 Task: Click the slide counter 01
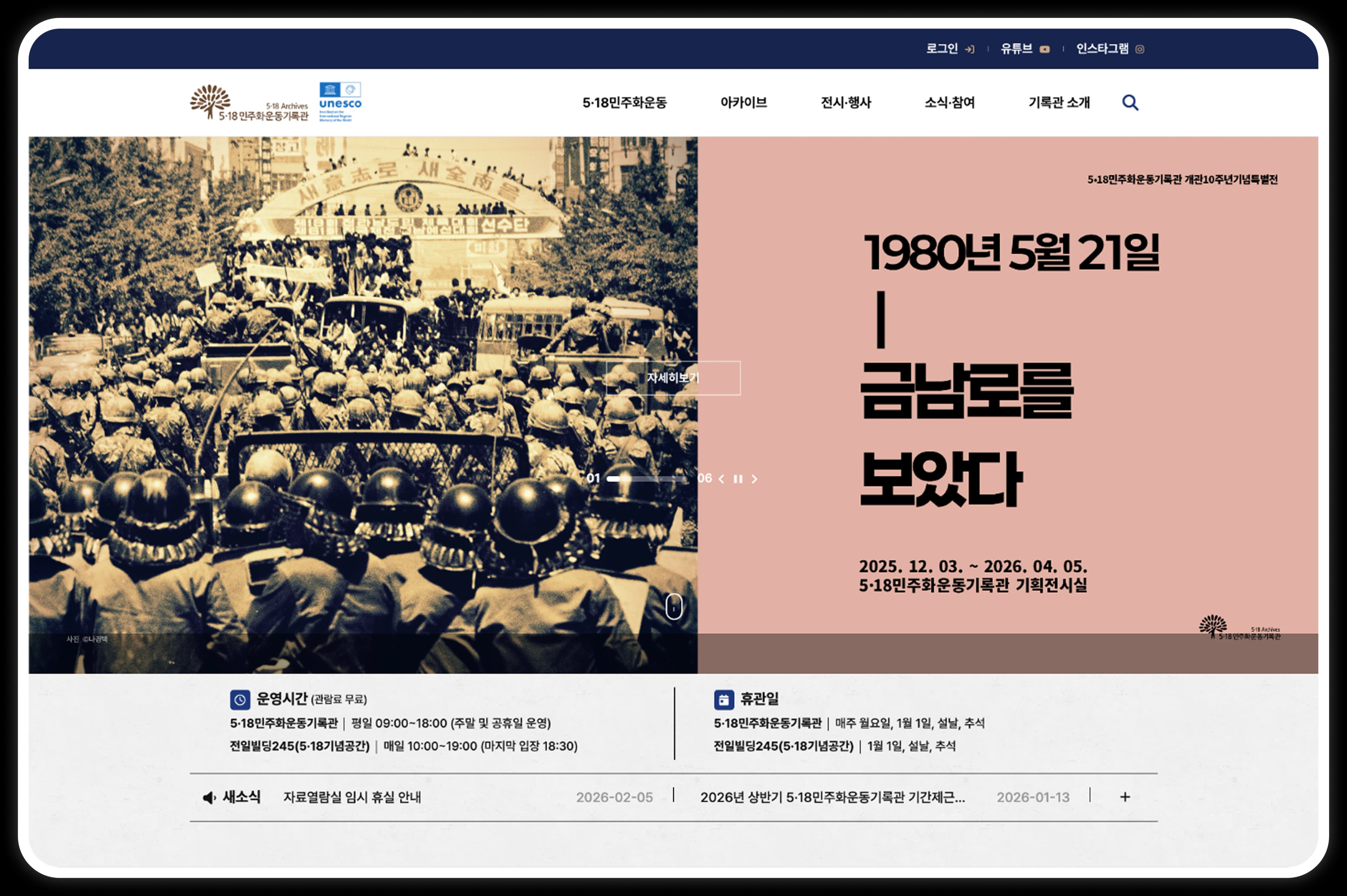(x=593, y=478)
